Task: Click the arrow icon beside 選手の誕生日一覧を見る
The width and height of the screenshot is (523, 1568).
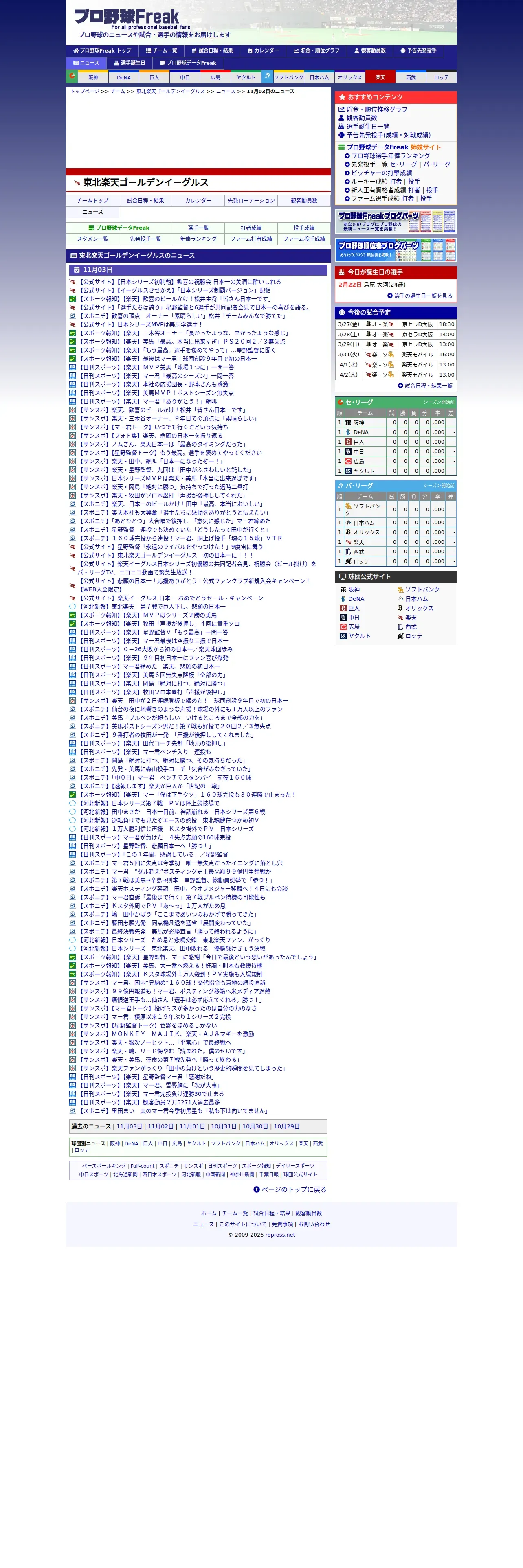Action: coord(390,296)
